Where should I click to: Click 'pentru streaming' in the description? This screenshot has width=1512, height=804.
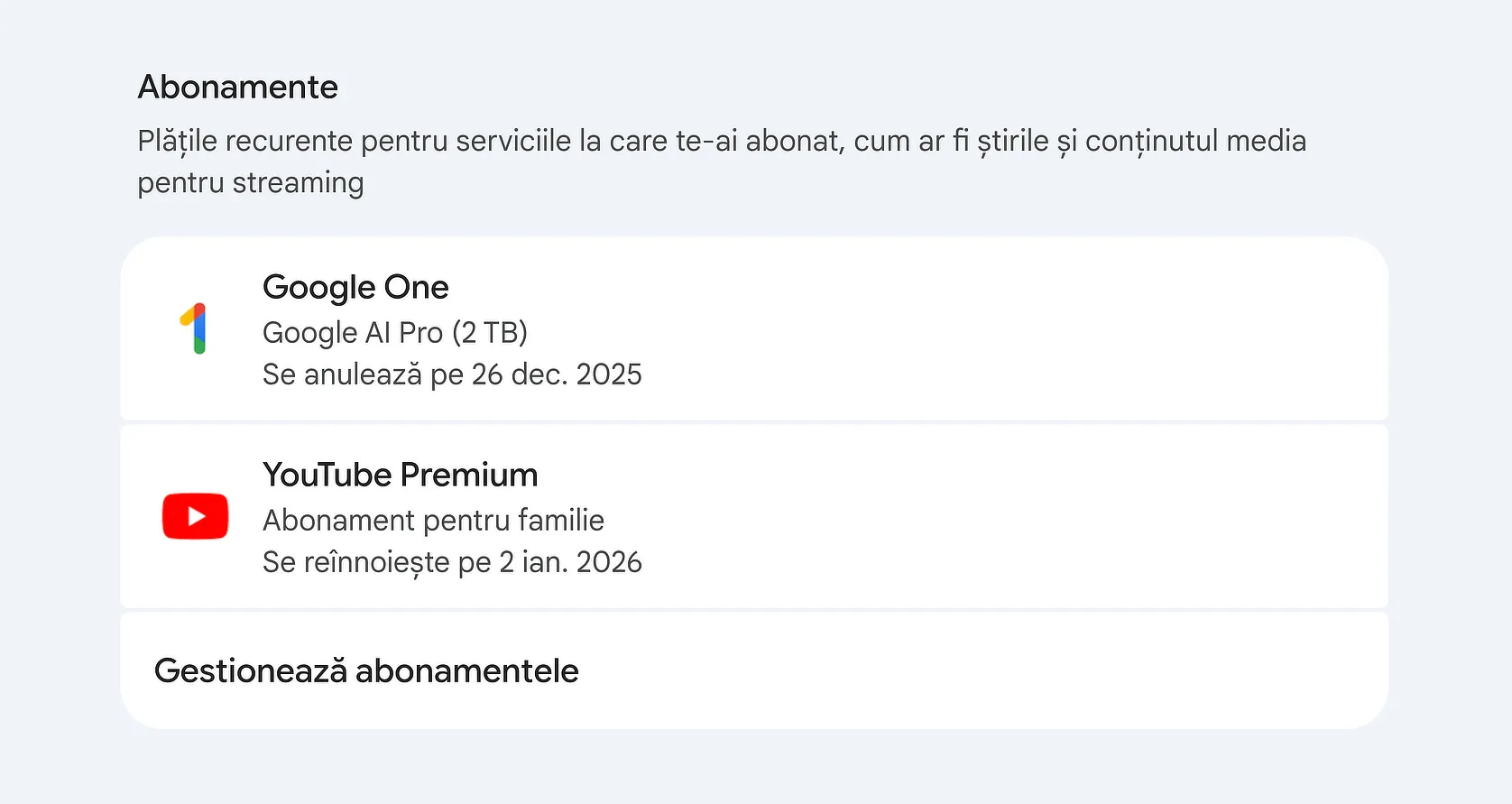point(251,183)
